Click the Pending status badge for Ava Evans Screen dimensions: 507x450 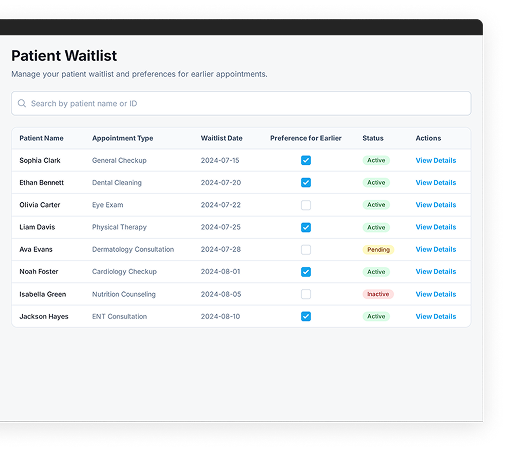point(378,250)
